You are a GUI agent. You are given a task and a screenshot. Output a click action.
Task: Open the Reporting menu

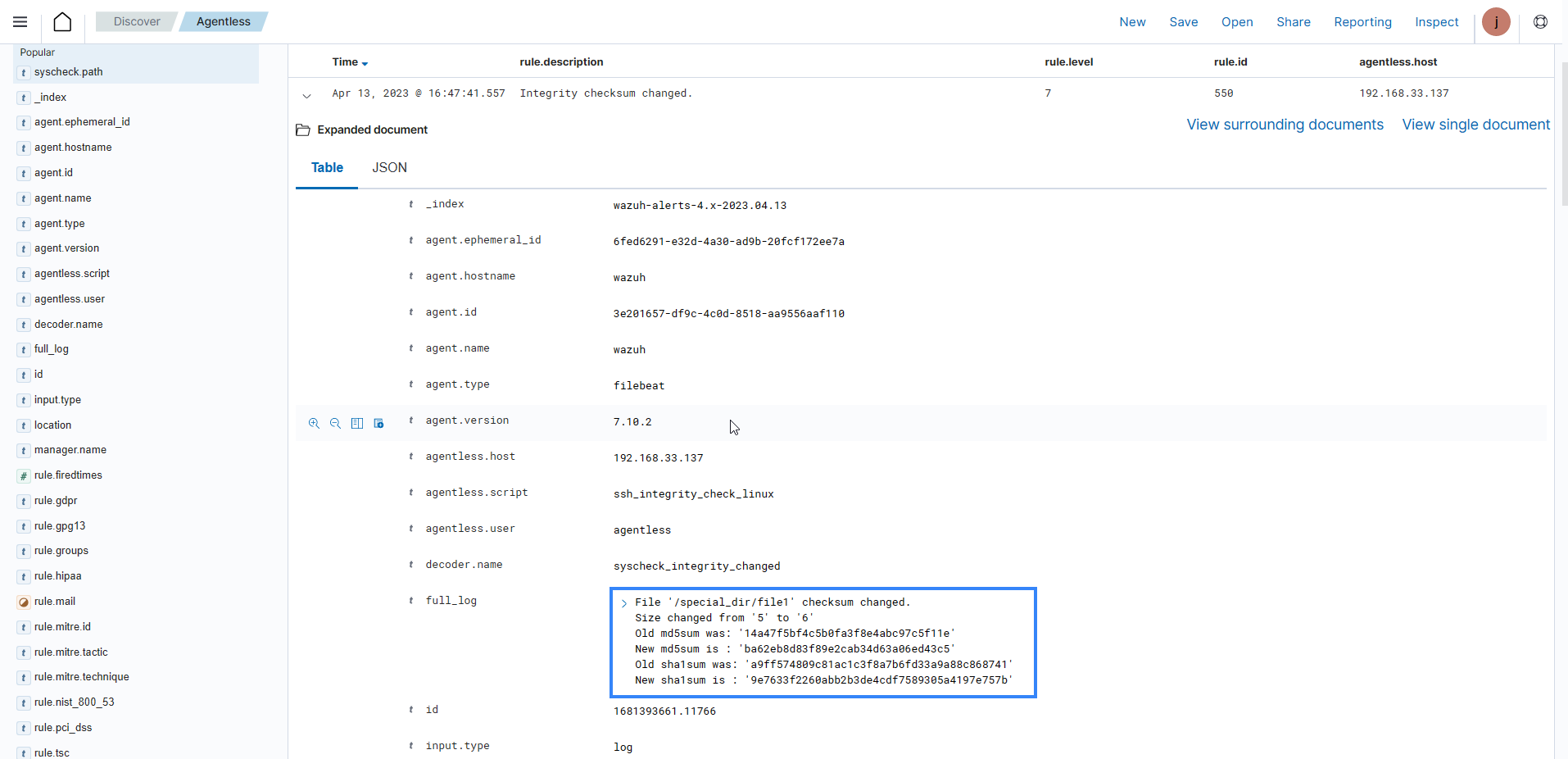point(1362,22)
